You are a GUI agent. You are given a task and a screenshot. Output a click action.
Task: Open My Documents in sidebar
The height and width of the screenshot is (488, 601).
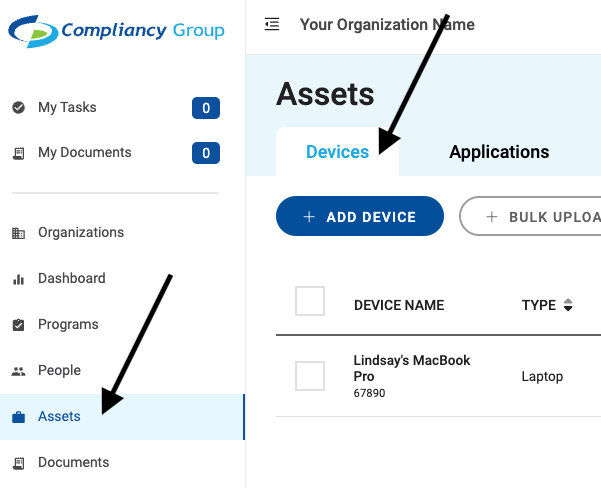pyautogui.click(x=85, y=153)
